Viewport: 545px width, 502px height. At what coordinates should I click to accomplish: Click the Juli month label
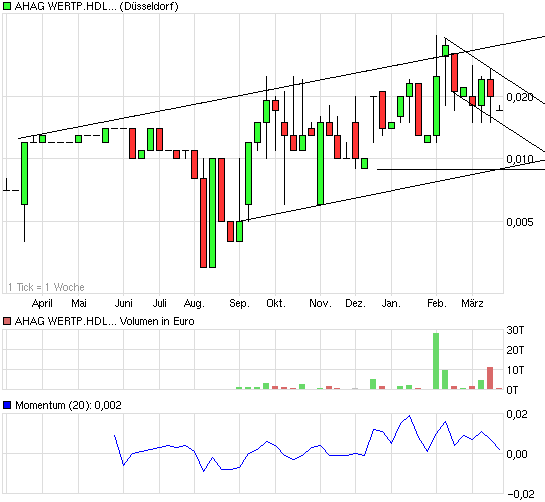click(x=160, y=303)
